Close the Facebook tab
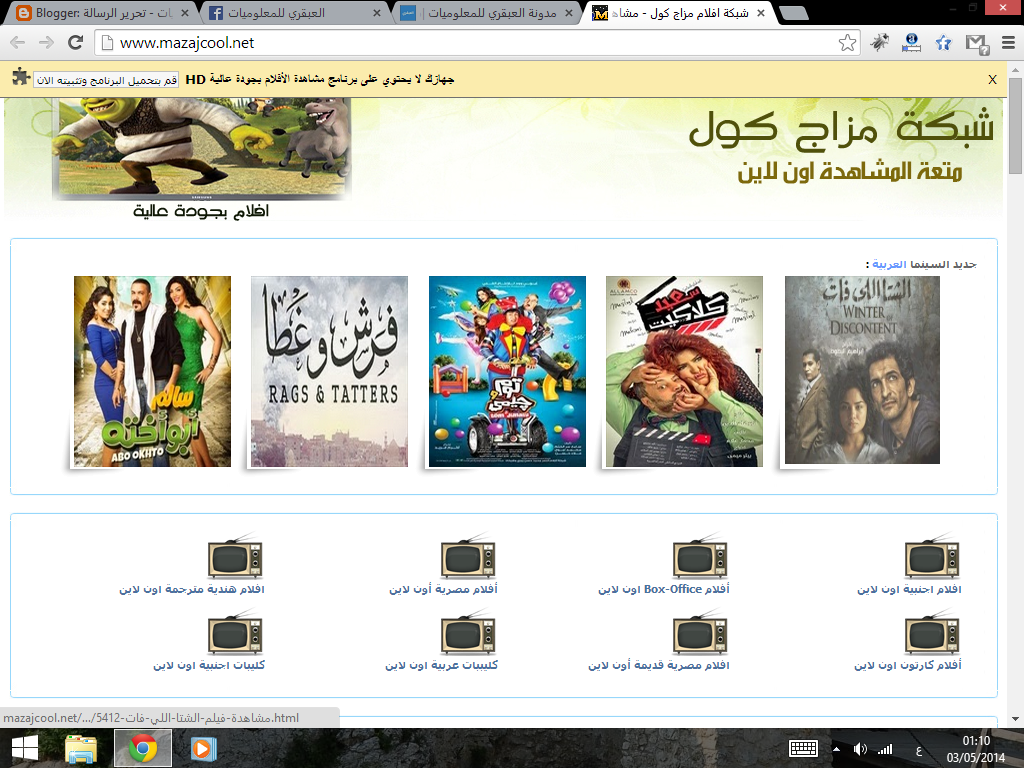The width and height of the screenshot is (1024, 768). (x=377, y=13)
